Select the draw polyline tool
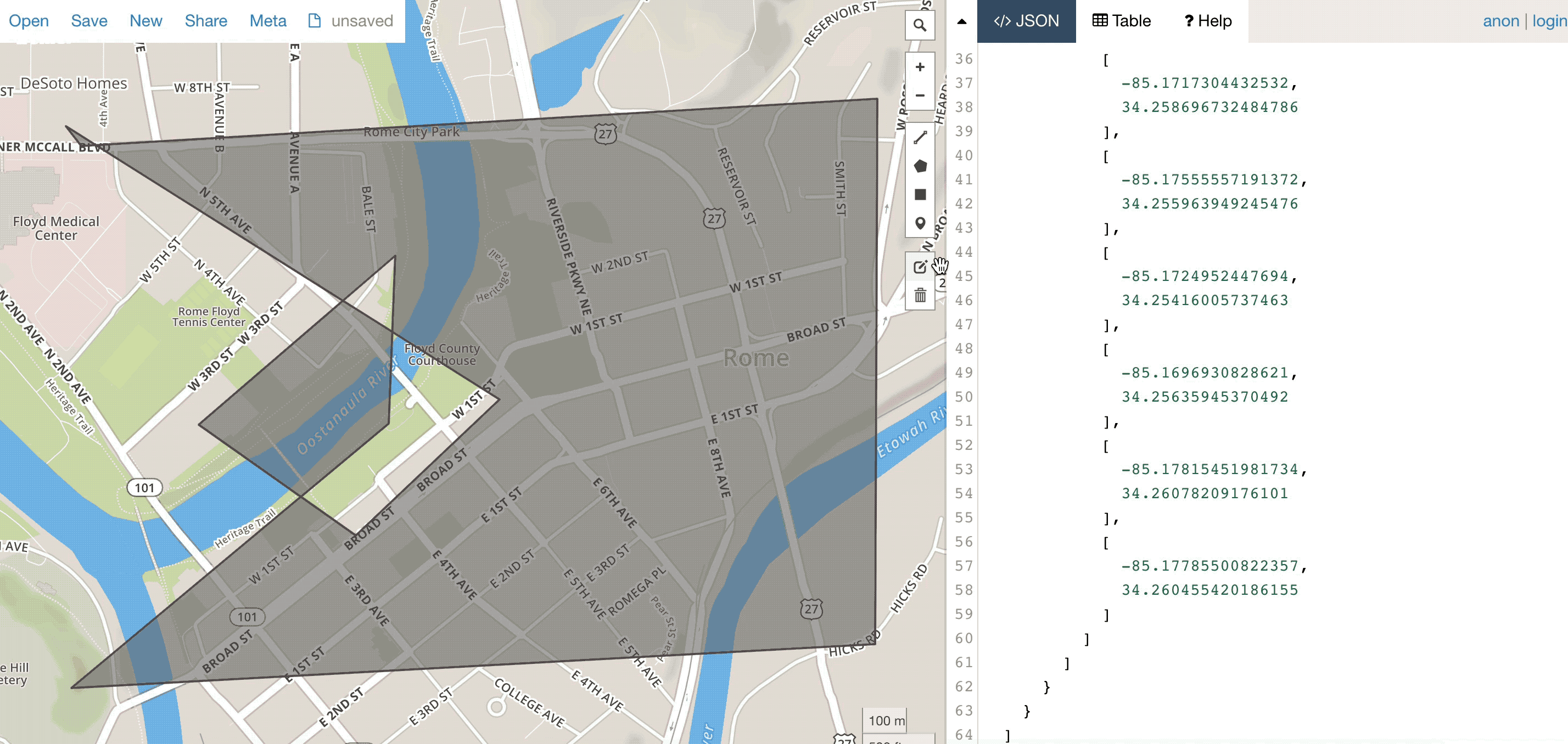Image resolution: width=1568 pixels, height=744 pixels. pyautogui.click(x=920, y=138)
